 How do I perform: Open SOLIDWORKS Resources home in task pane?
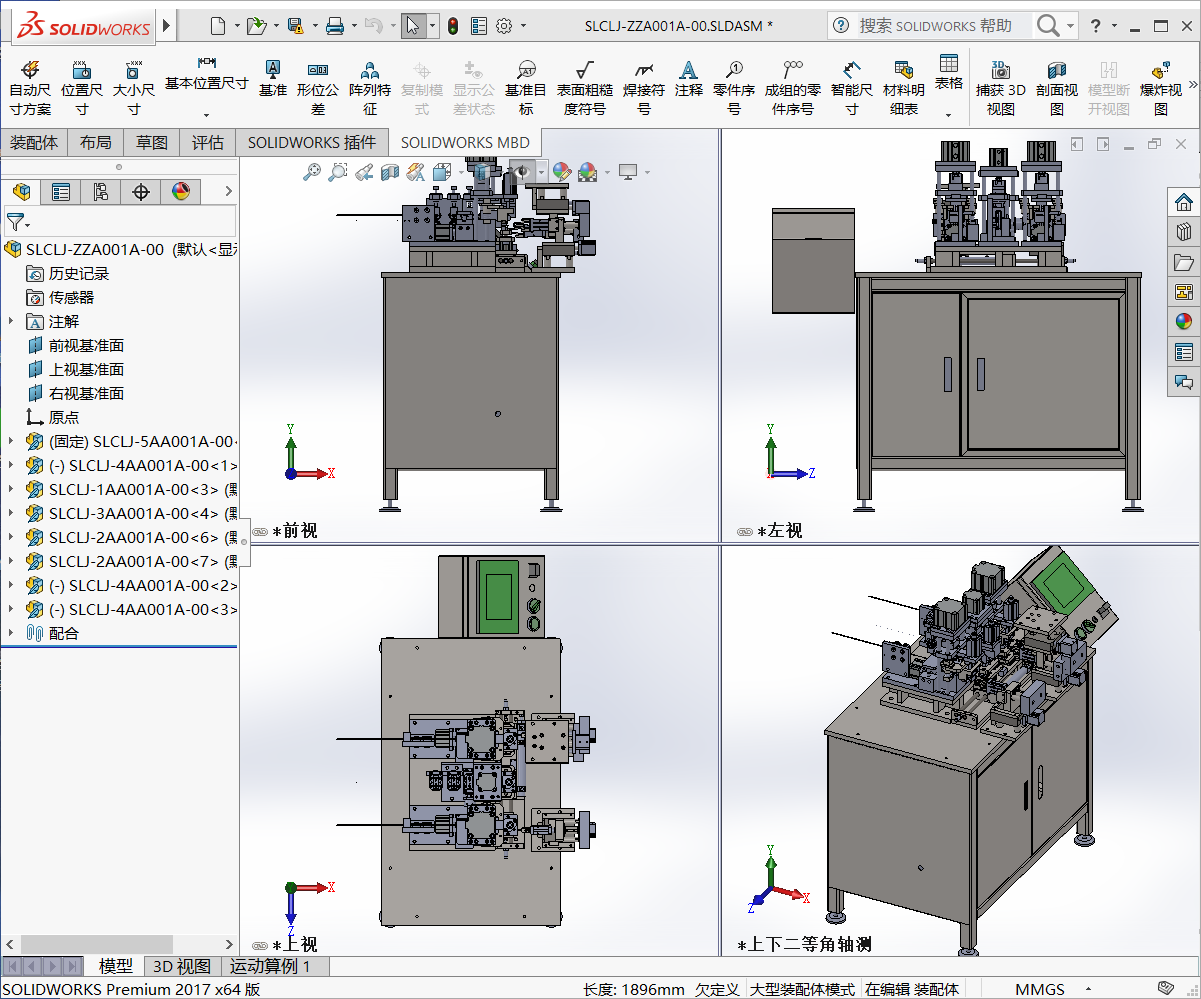1184,203
